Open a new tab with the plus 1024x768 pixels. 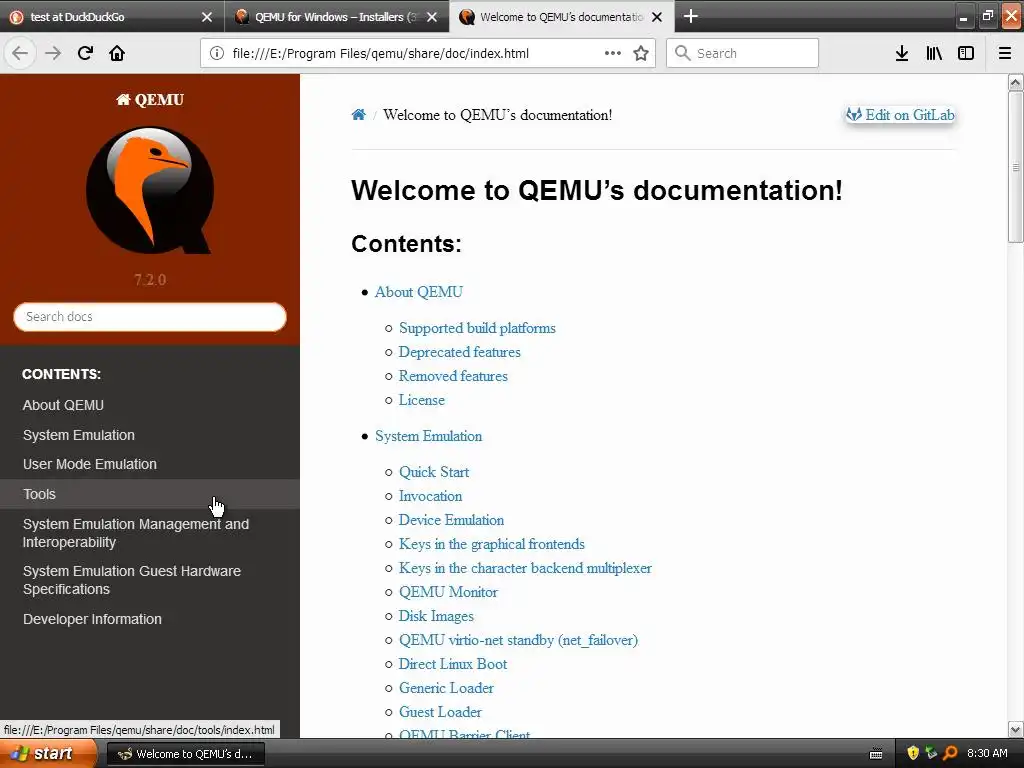click(690, 16)
